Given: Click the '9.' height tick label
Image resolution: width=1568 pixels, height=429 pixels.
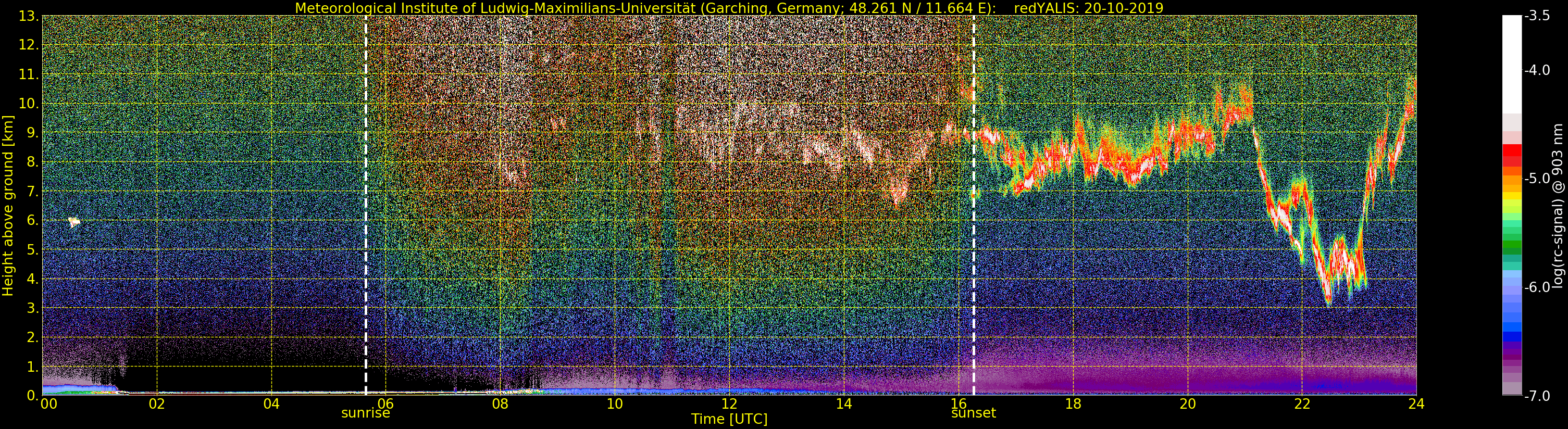Looking at the screenshot, I should click(x=32, y=133).
